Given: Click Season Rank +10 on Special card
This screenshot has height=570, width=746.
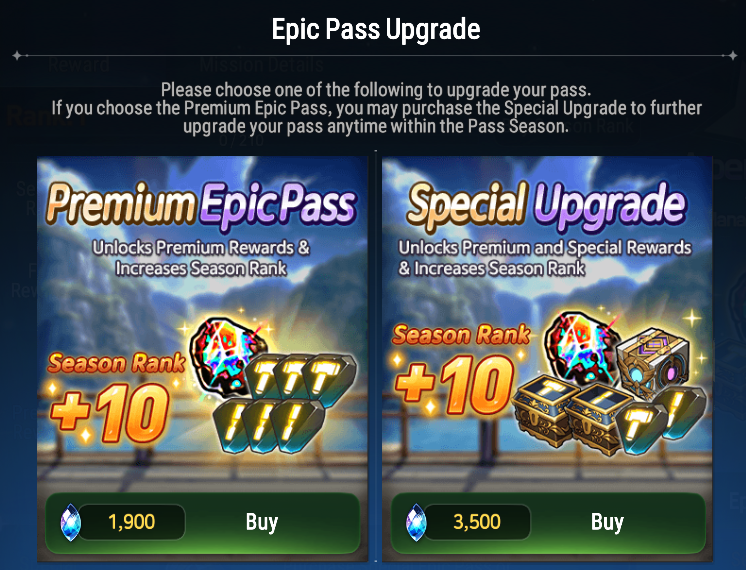Looking at the screenshot, I should click(x=461, y=368).
